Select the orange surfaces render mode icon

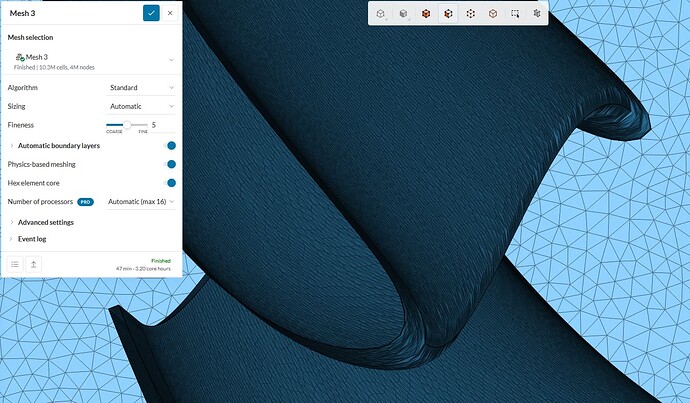pyautogui.click(x=426, y=14)
